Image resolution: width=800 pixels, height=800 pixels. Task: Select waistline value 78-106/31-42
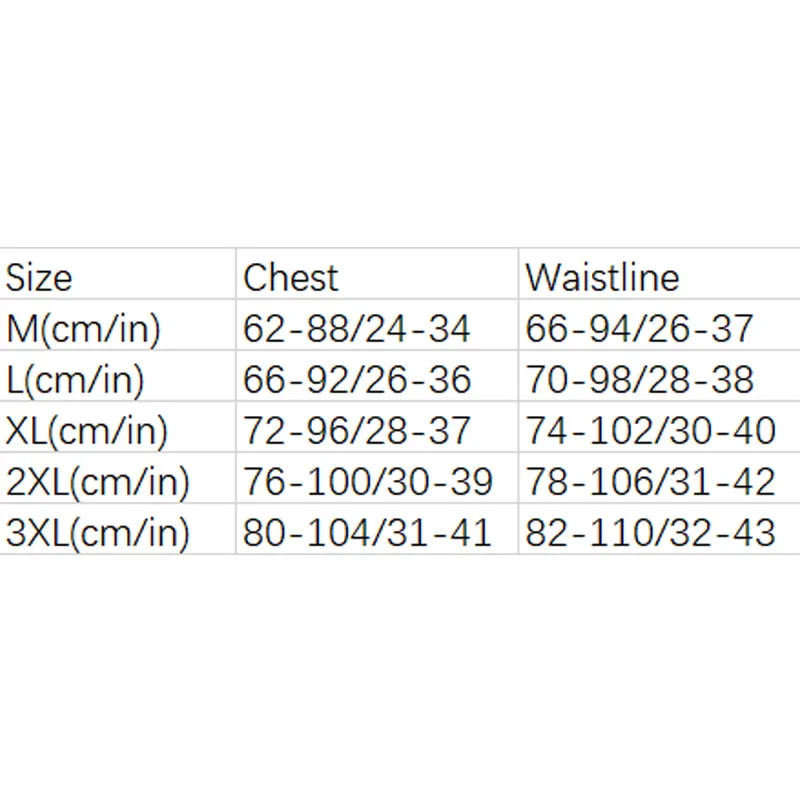tap(650, 481)
